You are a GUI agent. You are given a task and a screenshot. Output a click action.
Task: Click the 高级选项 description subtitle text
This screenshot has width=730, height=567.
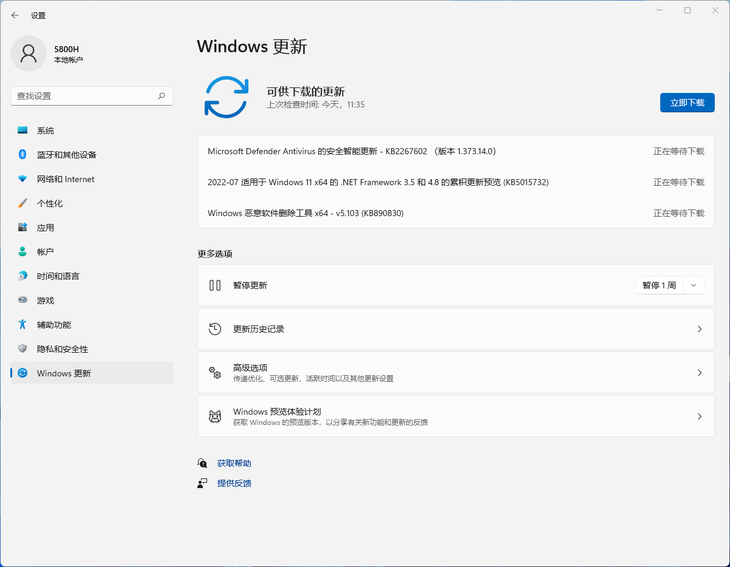pyautogui.click(x=313, y=378)
